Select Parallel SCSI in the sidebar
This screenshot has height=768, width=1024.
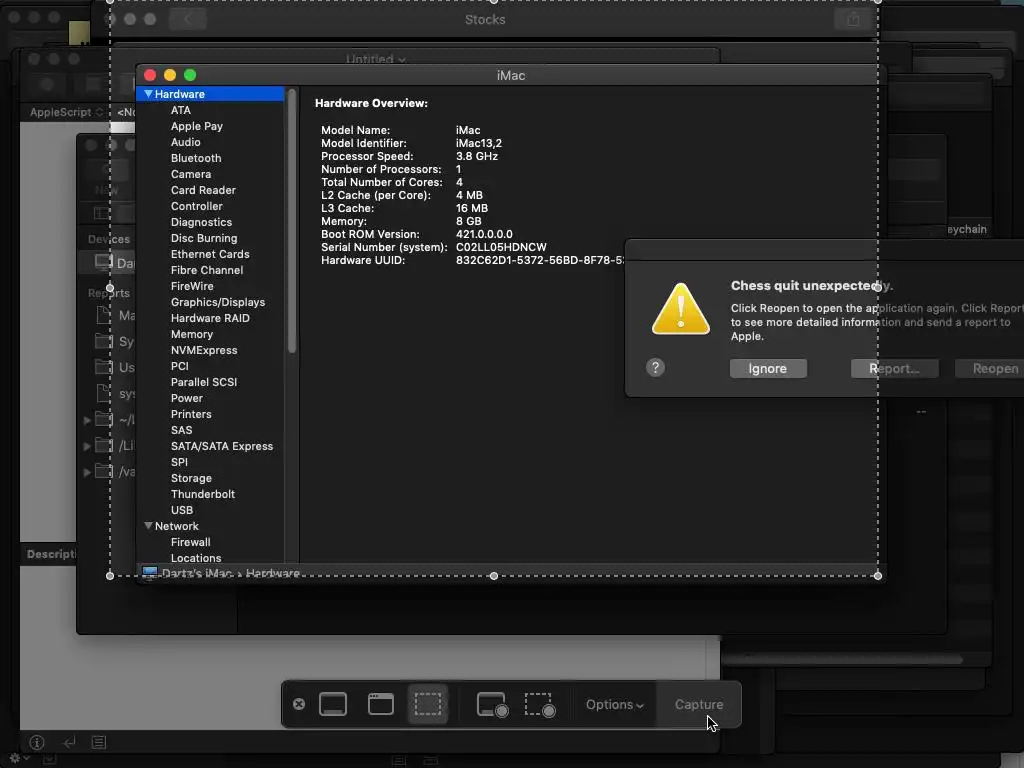[204, 382]
